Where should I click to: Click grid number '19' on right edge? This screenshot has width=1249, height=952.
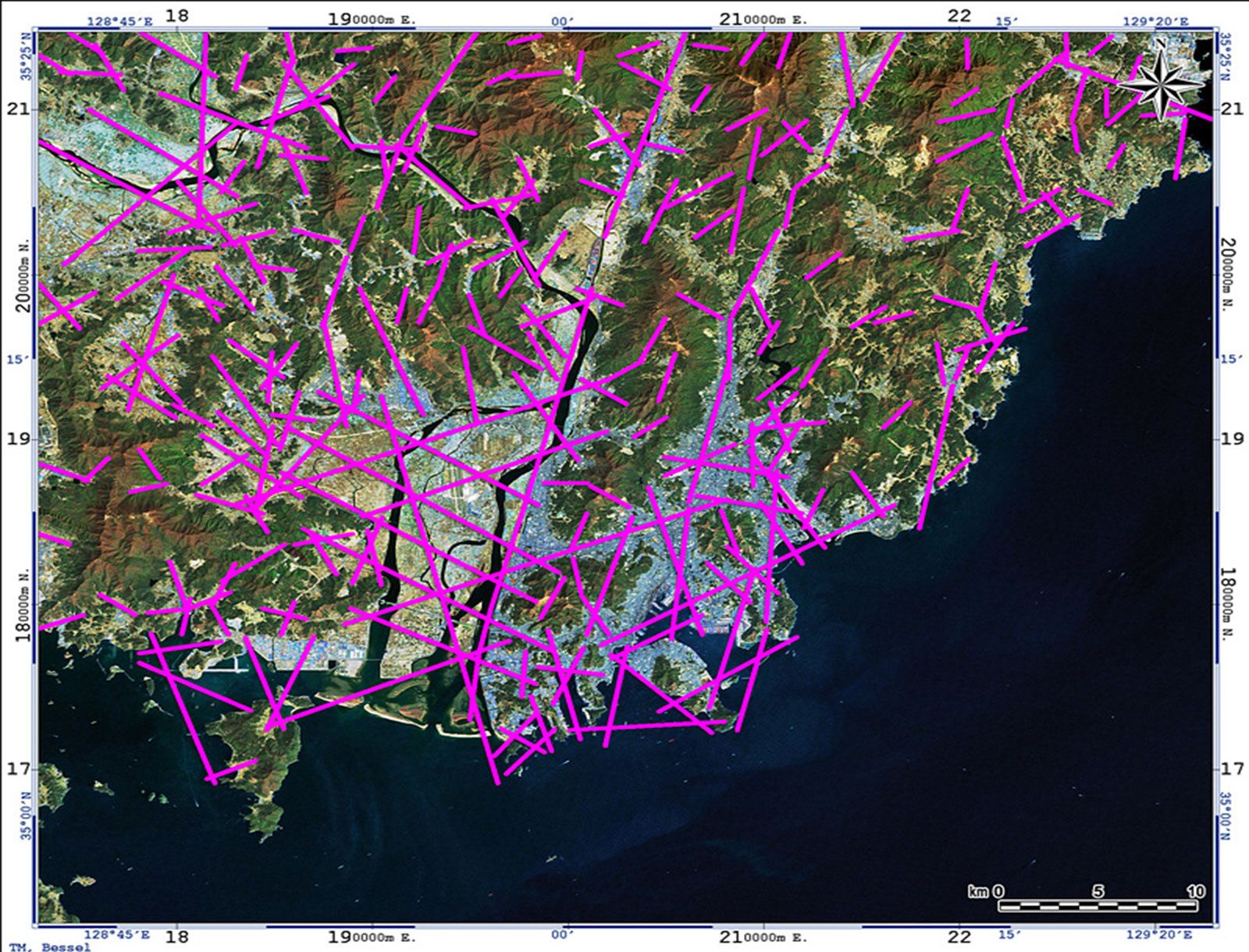pyautogui.click(x=1232, y=439)
